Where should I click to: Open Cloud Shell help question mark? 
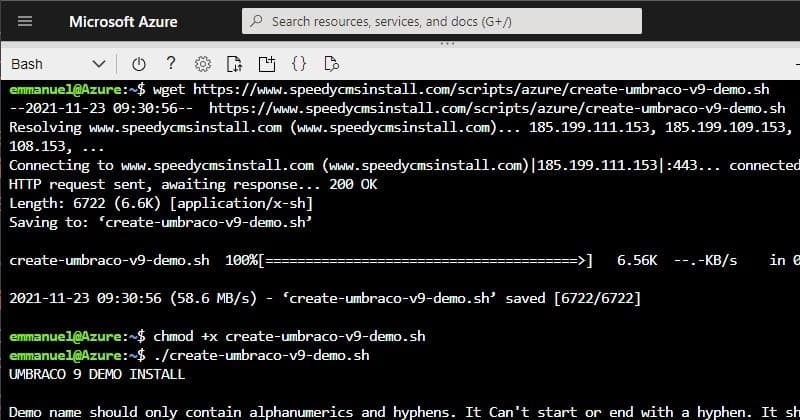(171, 64)
